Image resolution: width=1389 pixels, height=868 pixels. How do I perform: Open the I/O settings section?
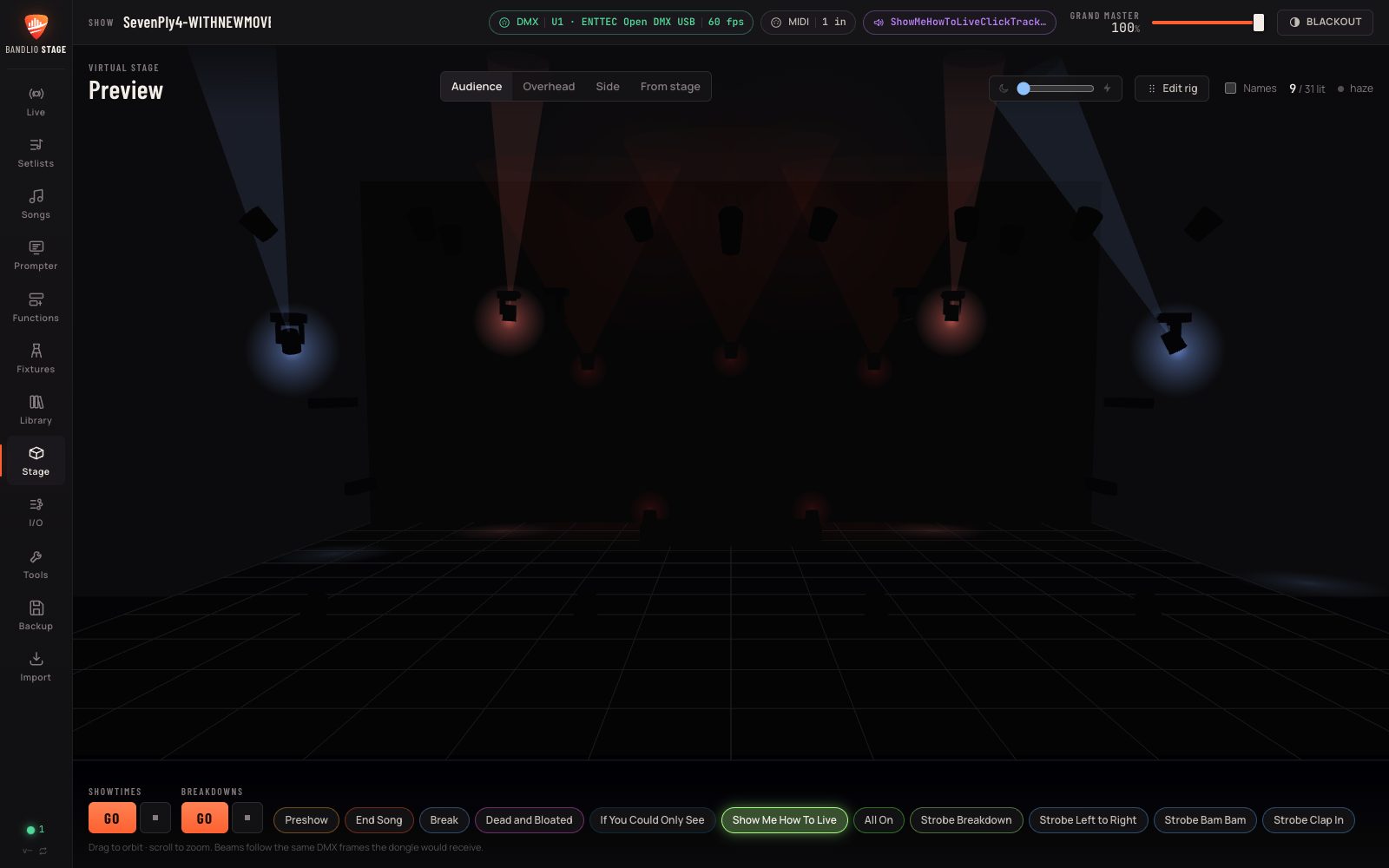click(x=36, y=512)
